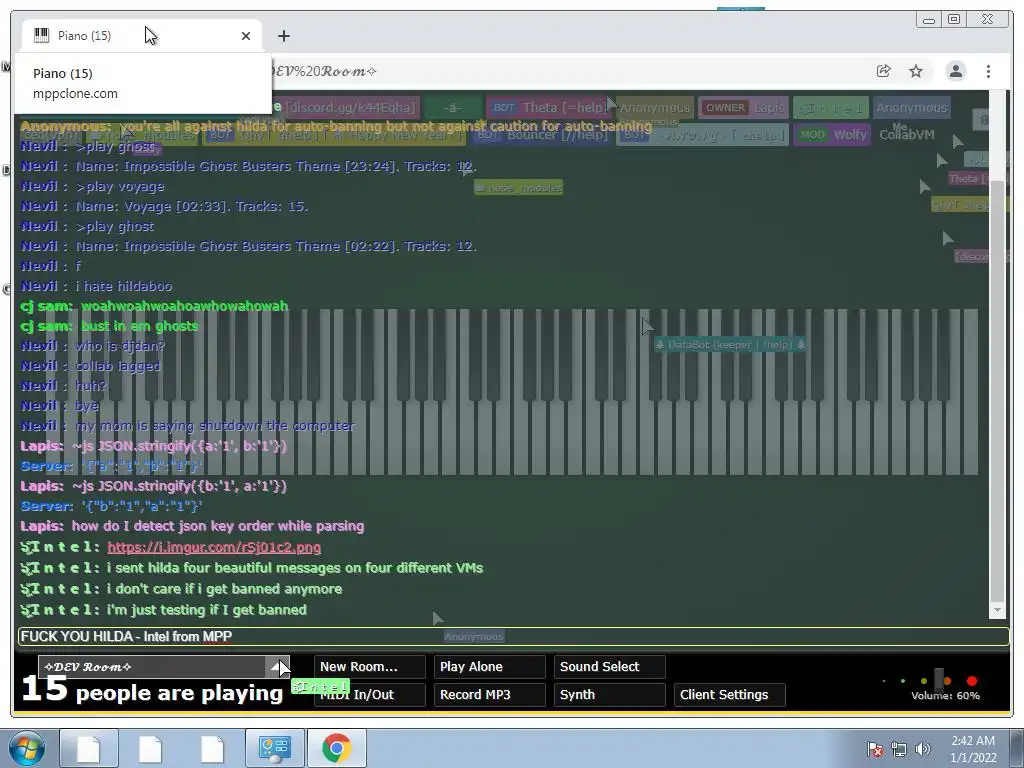Click the CollabVM name tag
This screenshot has height=768, width=1024.
point(906,135)
